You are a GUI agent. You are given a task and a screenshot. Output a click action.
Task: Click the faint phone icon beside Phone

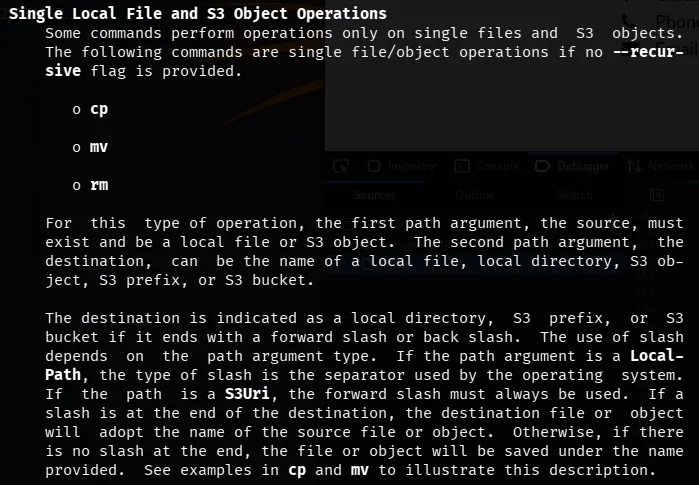coord(629,20)
